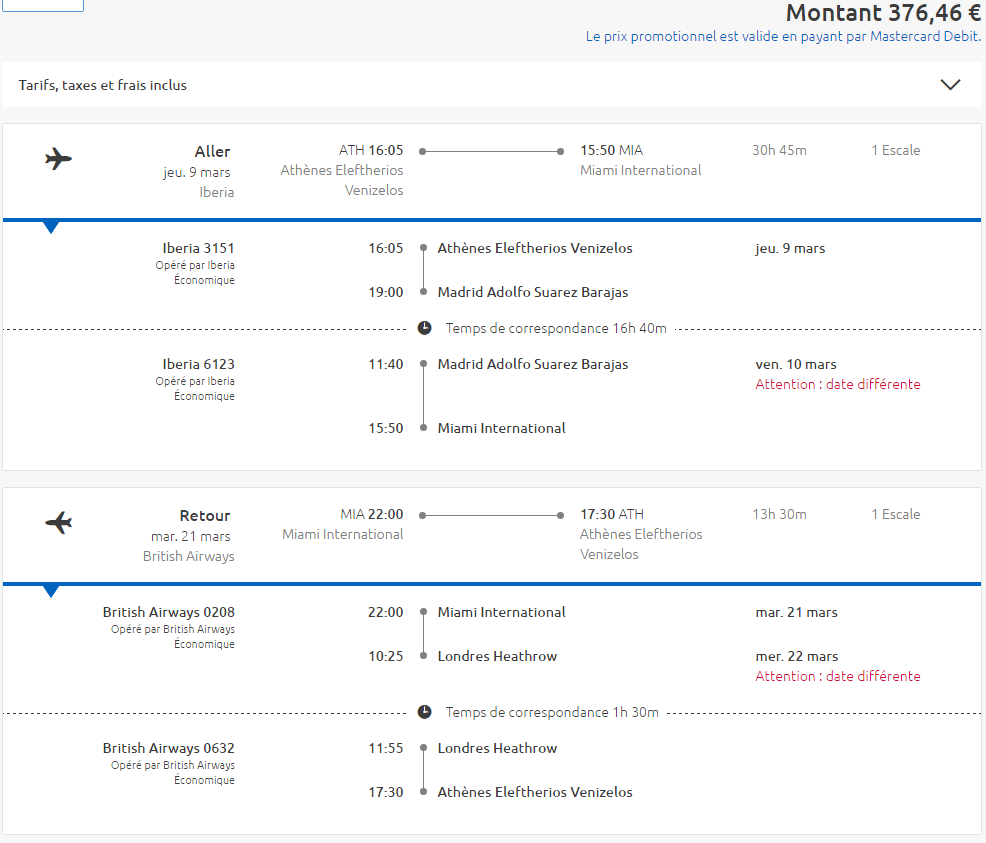Click warning 'Attention : date différente' under ven. 10 mars
This screenshot has height=843, width=986.
point(838,384)
